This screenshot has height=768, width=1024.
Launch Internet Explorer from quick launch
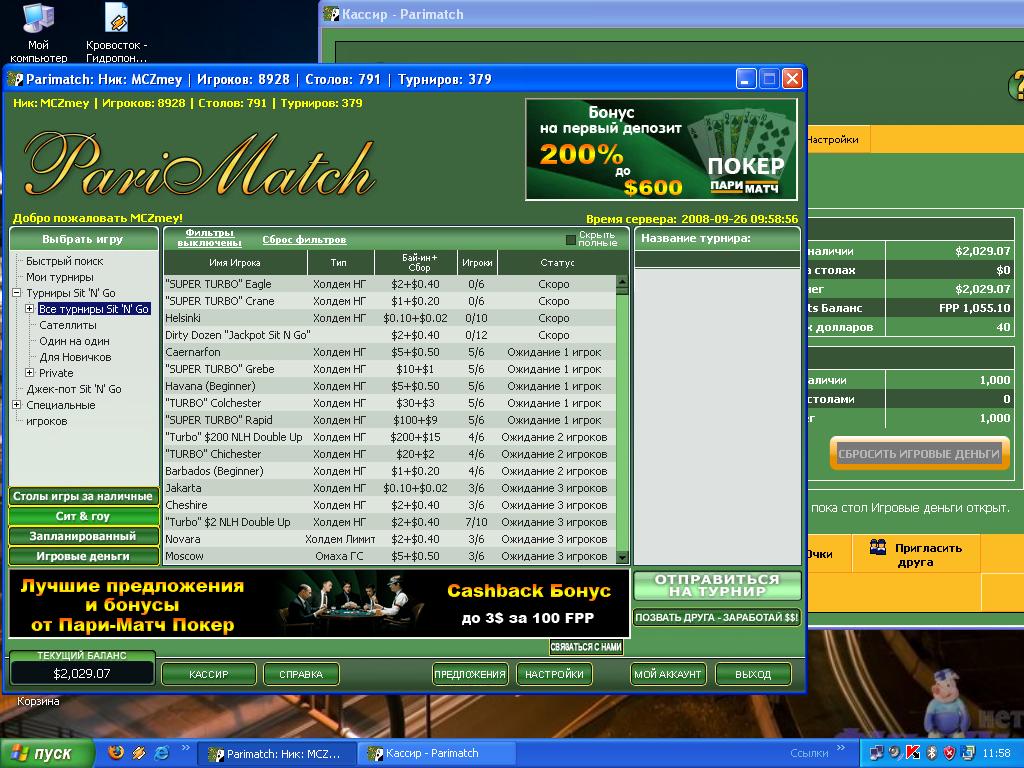(x=161, y=753)
